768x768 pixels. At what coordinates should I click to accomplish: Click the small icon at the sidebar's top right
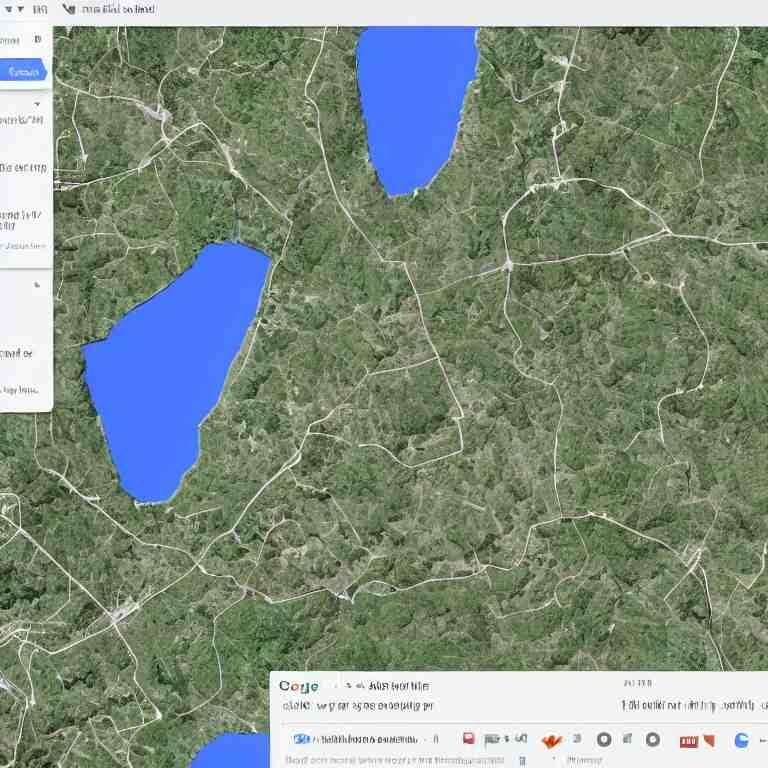coord(38,40)
